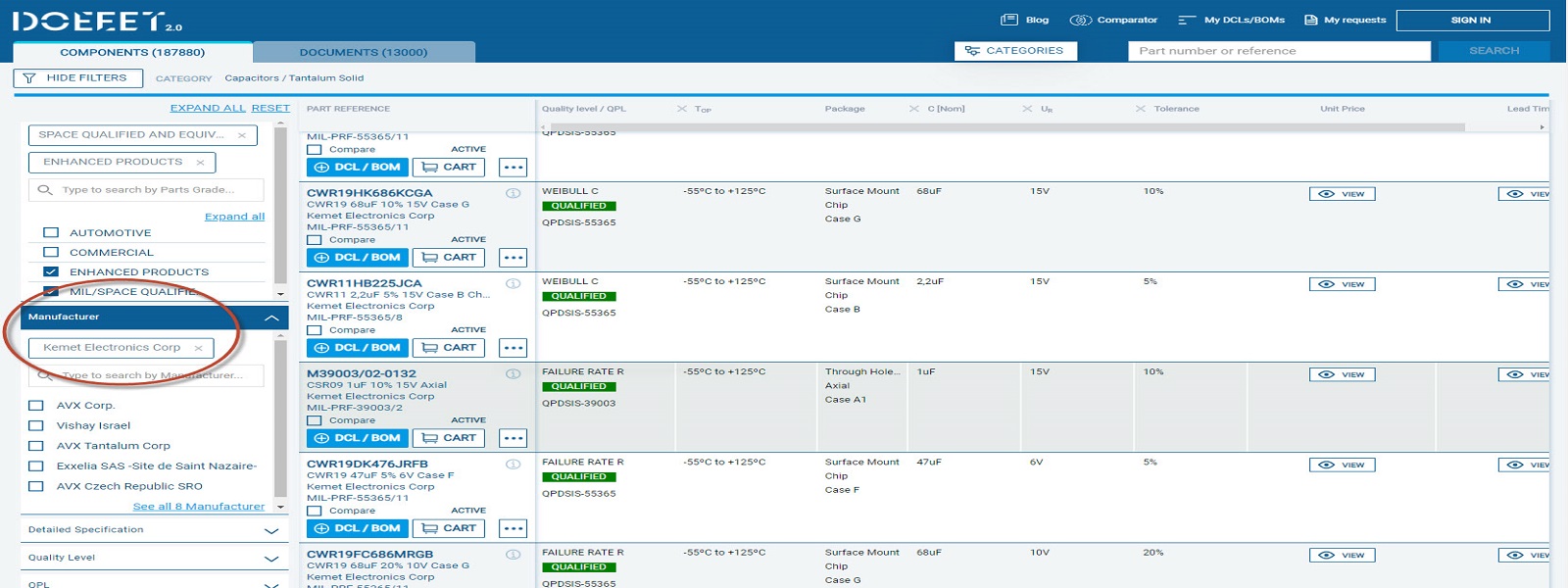Remove the UR column from the table
This screenshot has width=1568, height=588.
click(1027, 109)
